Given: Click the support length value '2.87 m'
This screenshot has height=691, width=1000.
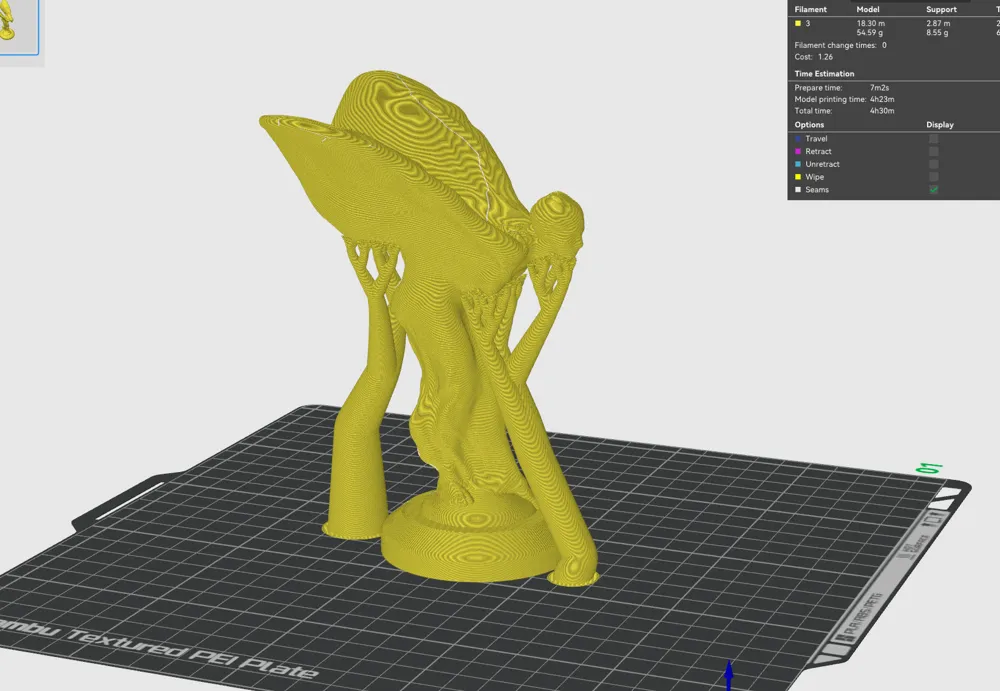Looking at the screenshot, I should pyautogui.click(x=938, y=24).
